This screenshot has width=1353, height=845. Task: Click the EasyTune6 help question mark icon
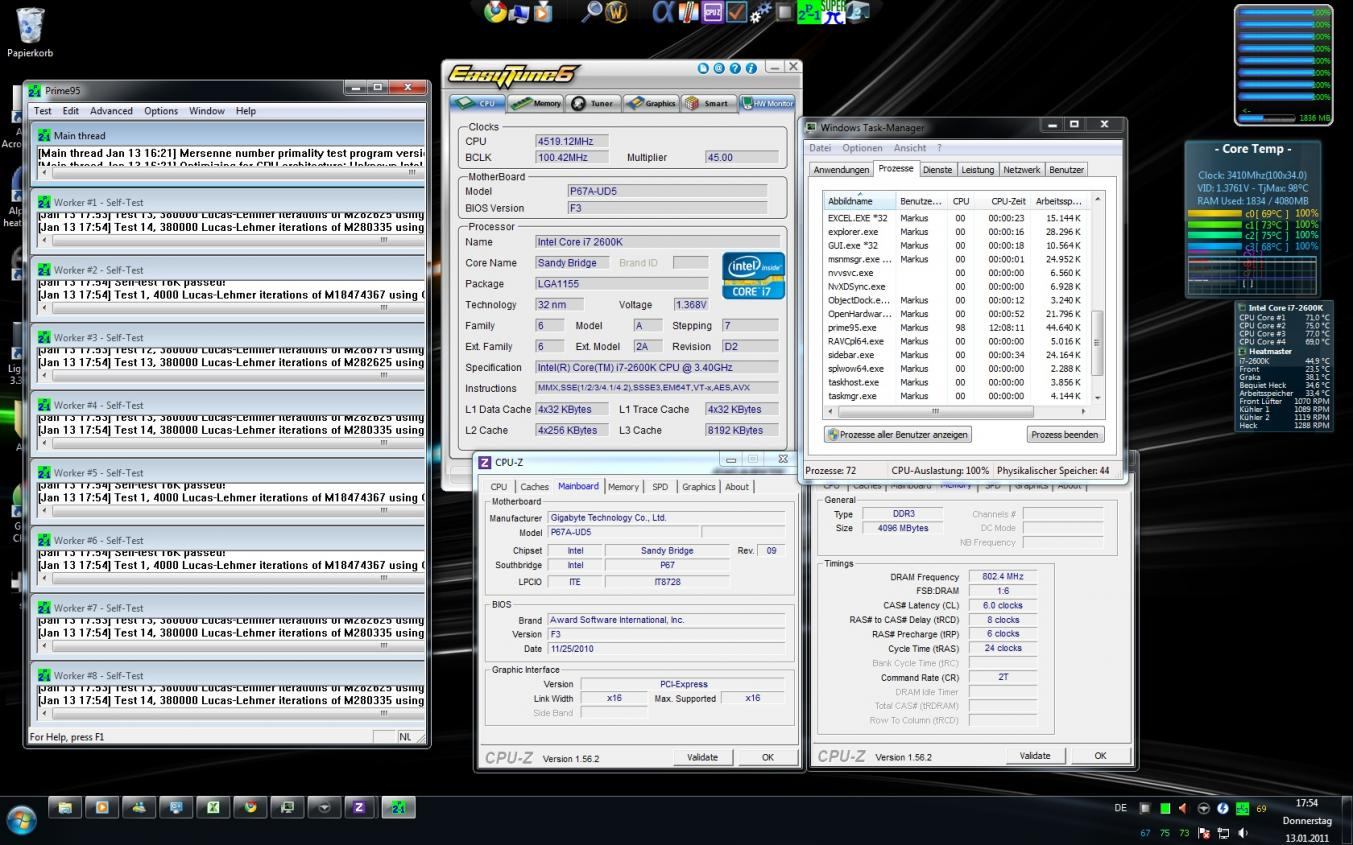(735, 68)
